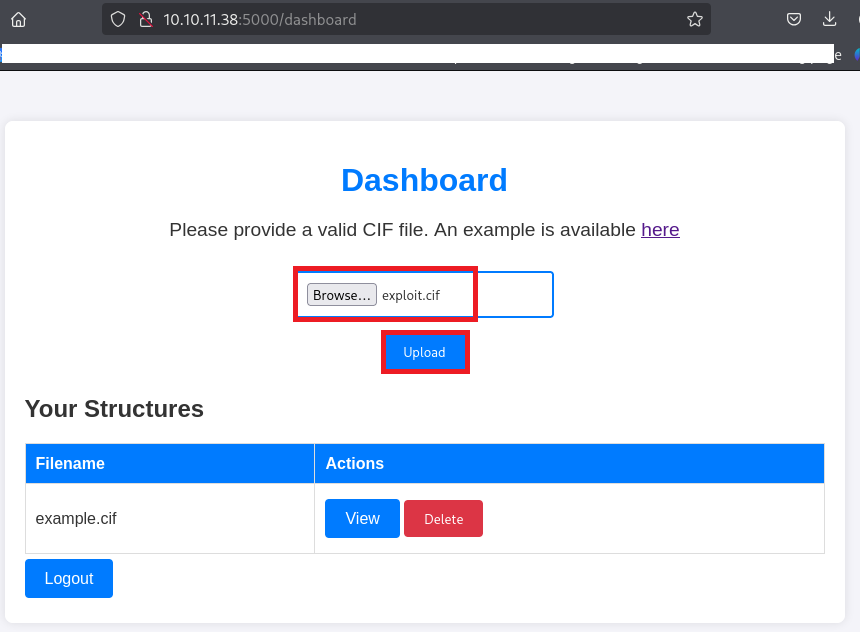Click the Filename column header
The image size is (860, 632).
(70, 464)
